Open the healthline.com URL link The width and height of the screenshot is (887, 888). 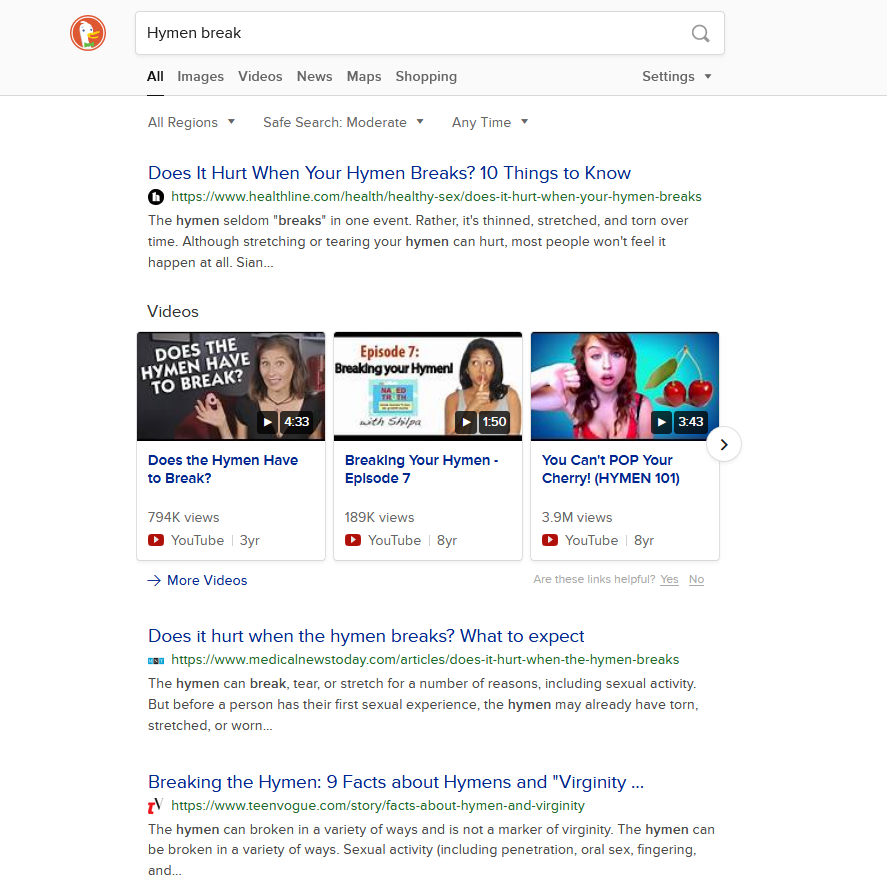[436, 197]
